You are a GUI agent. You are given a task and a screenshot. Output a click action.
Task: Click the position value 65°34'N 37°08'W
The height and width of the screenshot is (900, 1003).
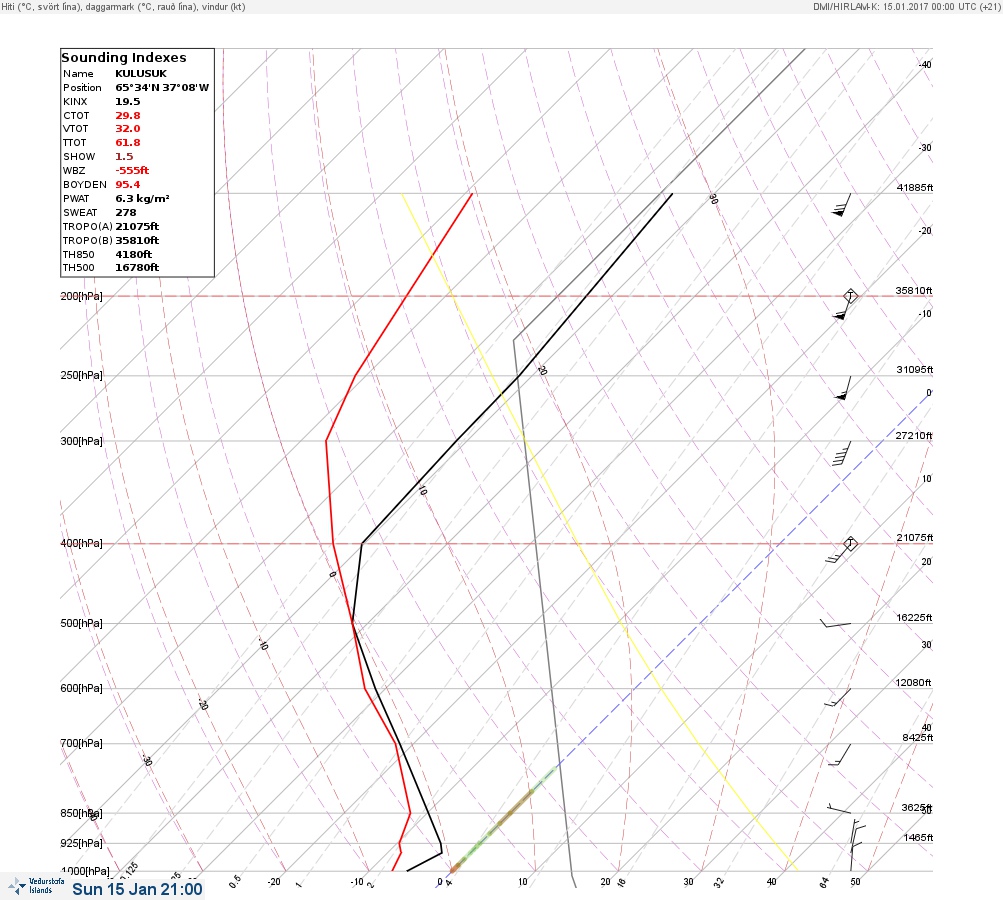pyautogui.click(x=162, y=88)
